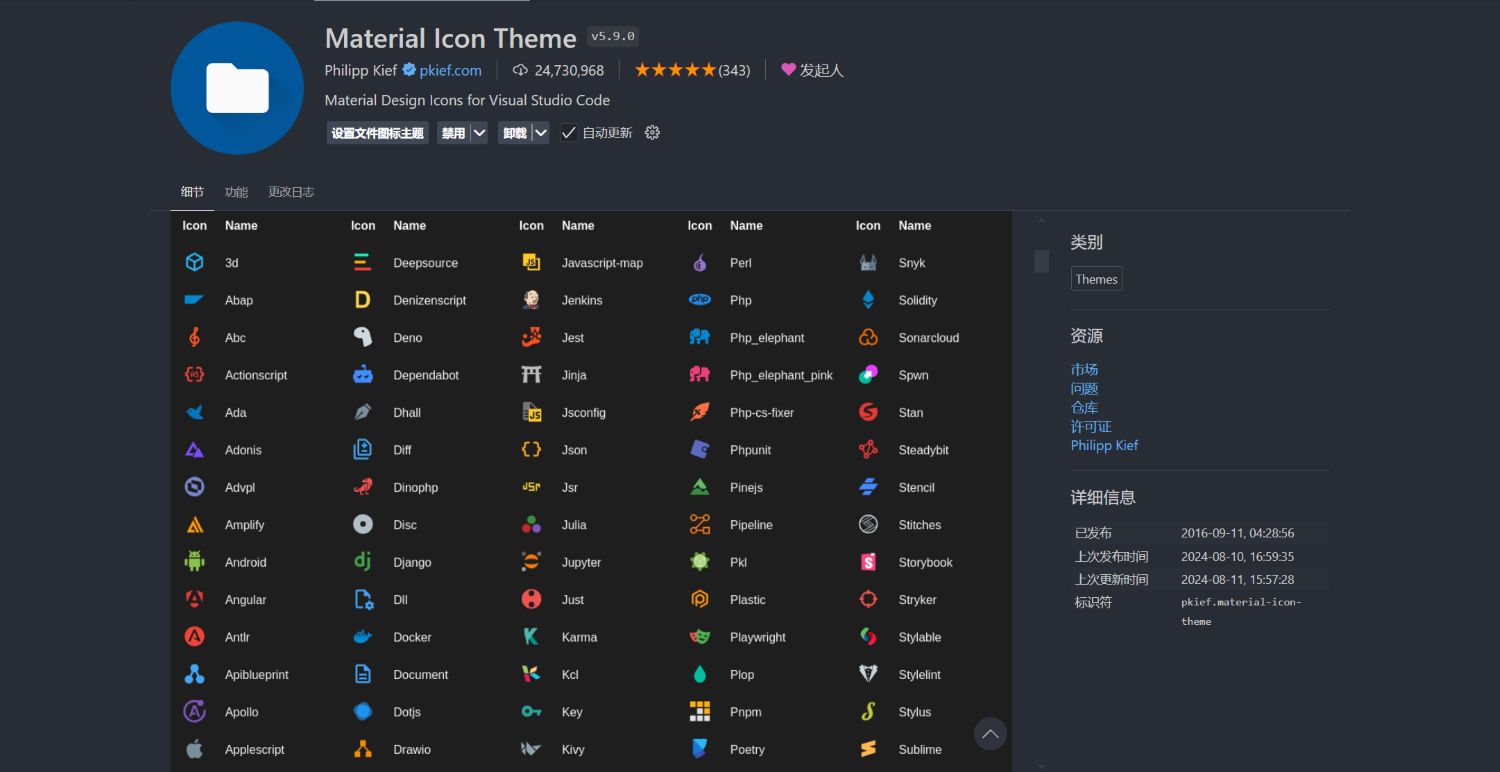Image resolution: width=1500 pixels, height=772 pixels.
Task: Open the extension settings gear icon
Action: point(652,133)
